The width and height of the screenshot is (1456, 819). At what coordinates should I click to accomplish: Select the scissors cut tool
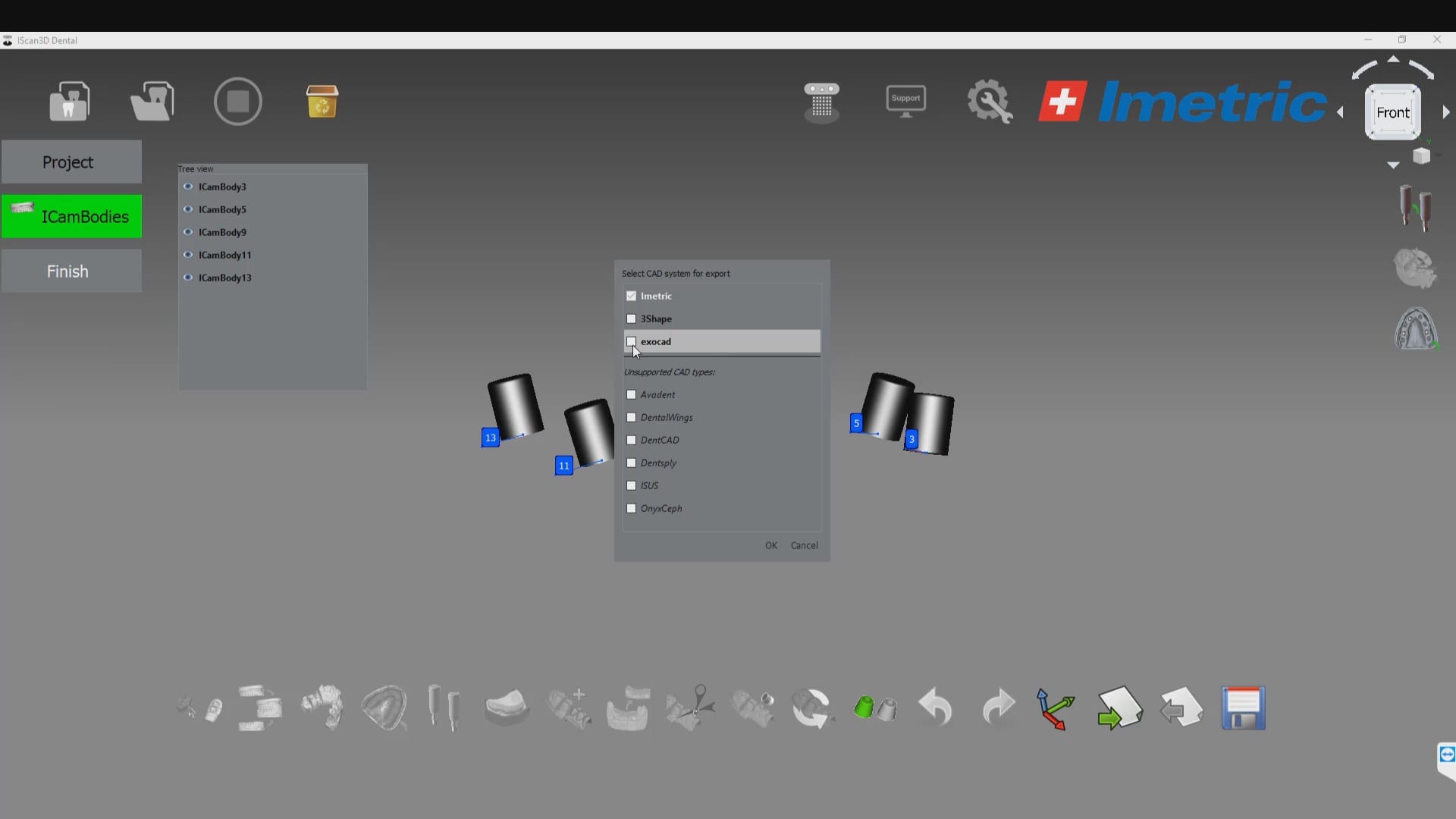pos(691,708)
